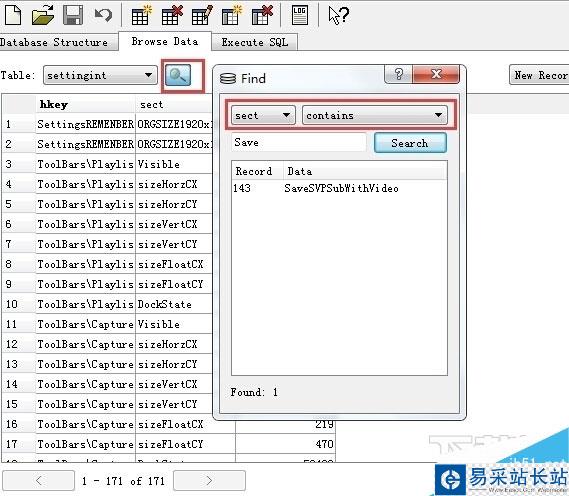
Task: Click the Data column header in Find
Action: [365, 171]
